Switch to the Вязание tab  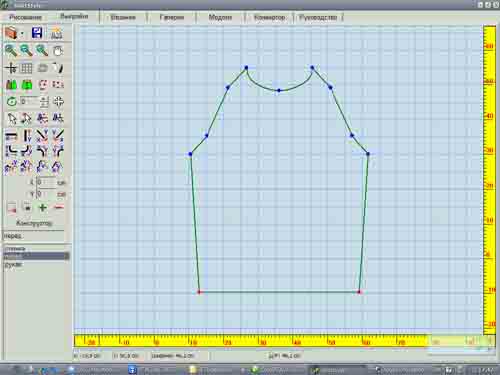pyautogui.click(x=123, y=17)
